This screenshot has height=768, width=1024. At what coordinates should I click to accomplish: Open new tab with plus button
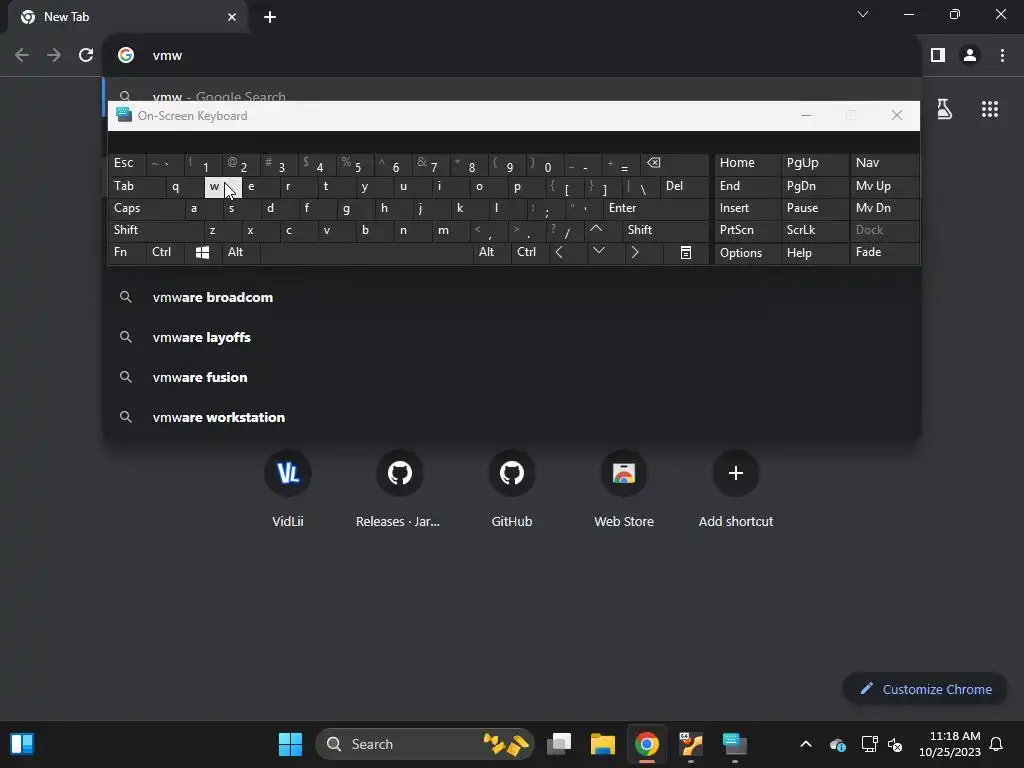click(270, 17)
